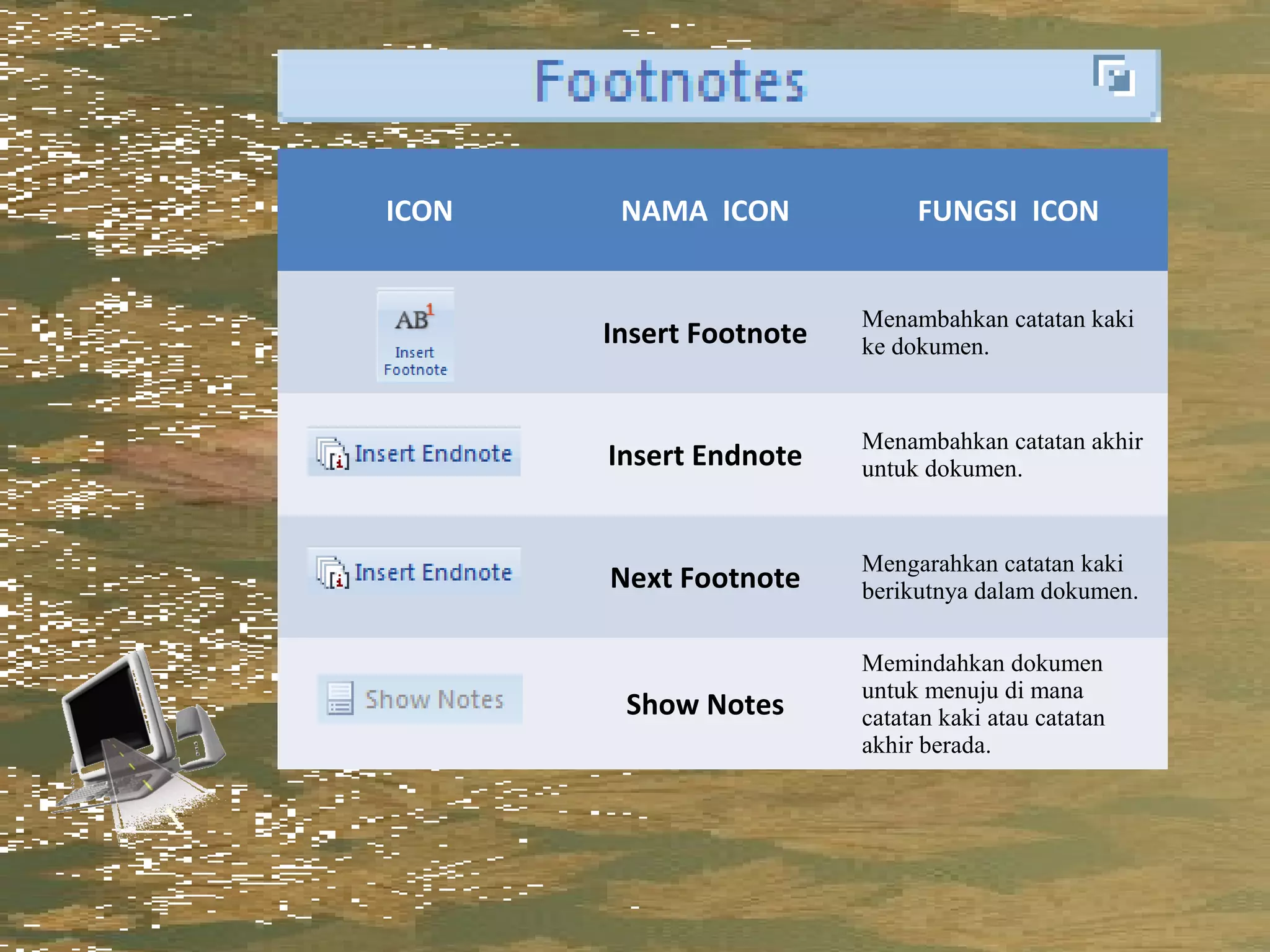Click the Show Notes icon button

click(x=420, y=699)
